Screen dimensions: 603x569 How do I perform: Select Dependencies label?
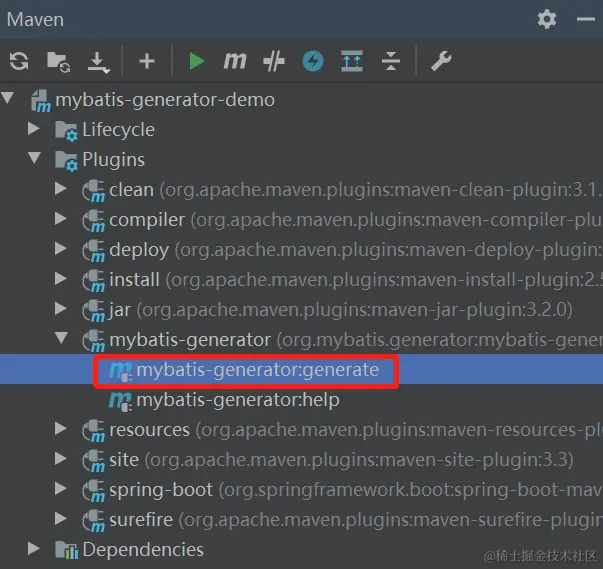pos(143,549)
